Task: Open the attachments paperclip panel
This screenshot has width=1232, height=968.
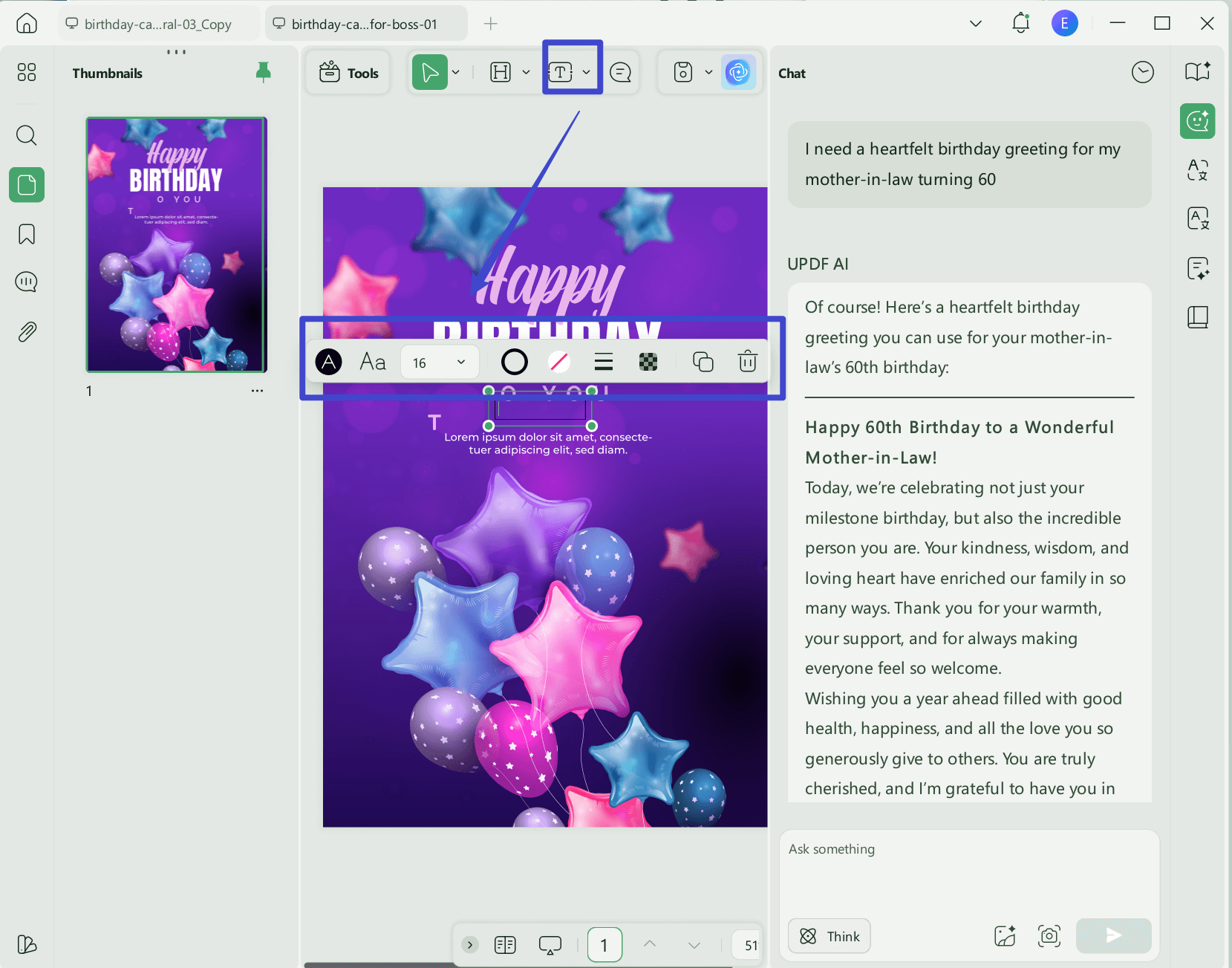Action: coord(27,331)
